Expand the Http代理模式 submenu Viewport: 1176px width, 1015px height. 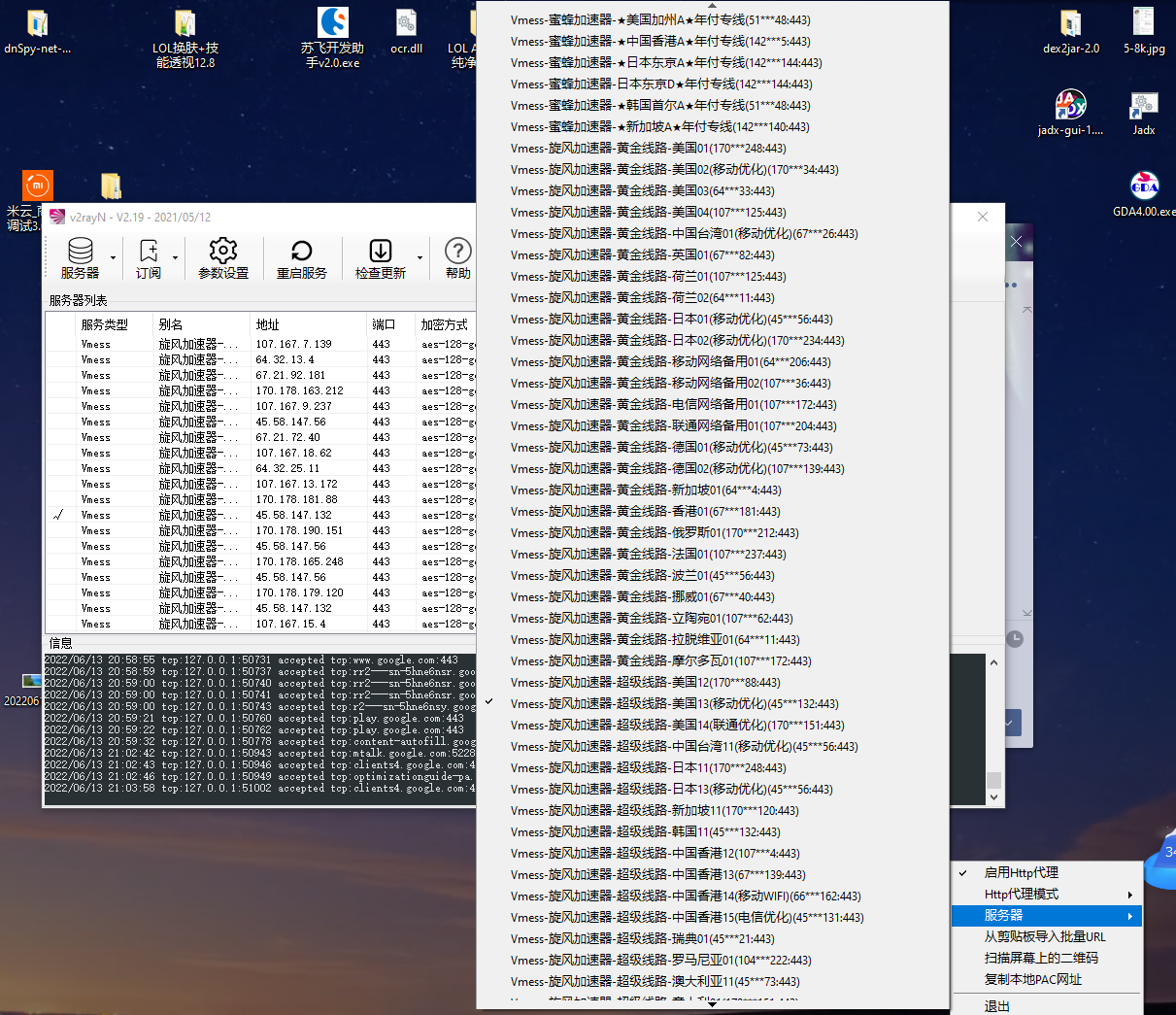tap(1047, 894)
